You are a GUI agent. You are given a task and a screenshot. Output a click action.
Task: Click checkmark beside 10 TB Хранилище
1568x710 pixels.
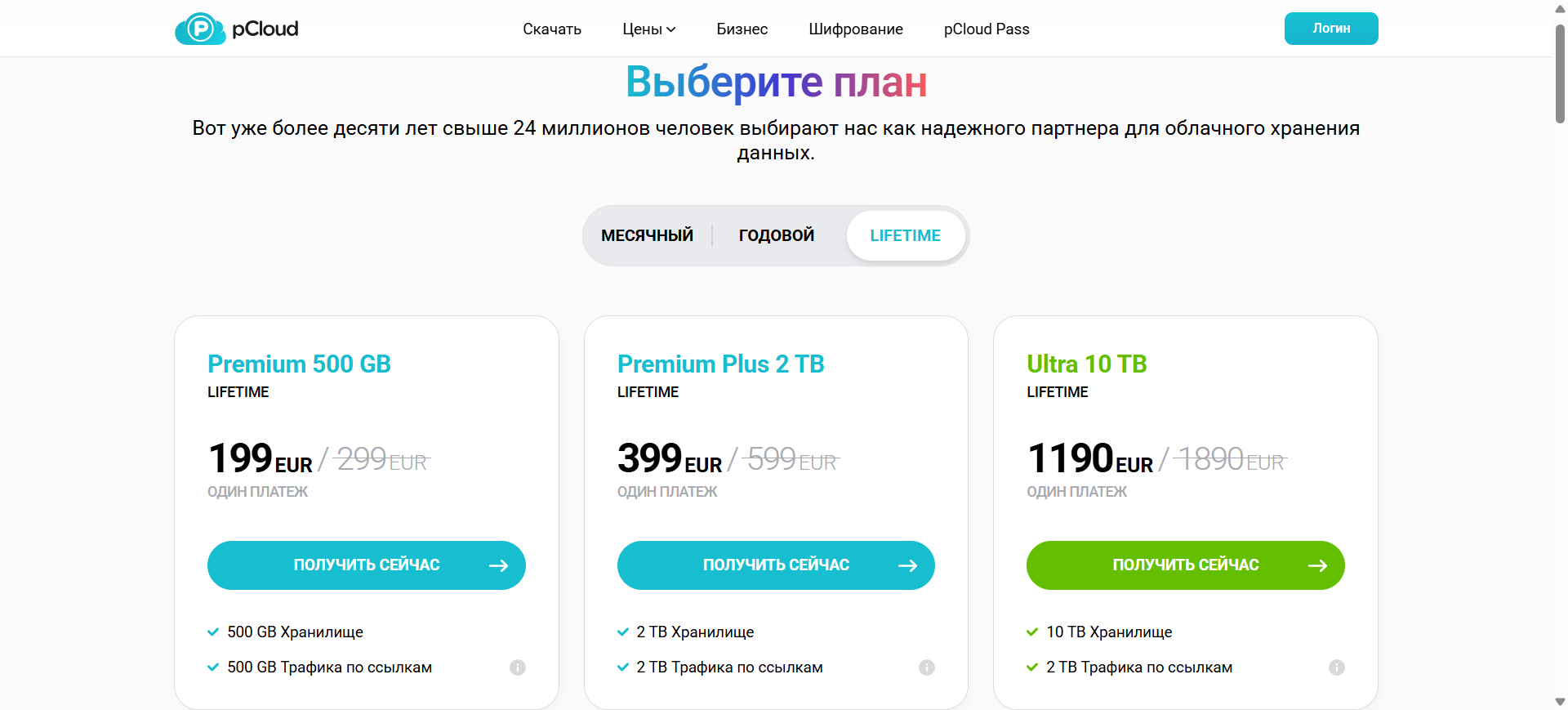[x=1032, y=632]
